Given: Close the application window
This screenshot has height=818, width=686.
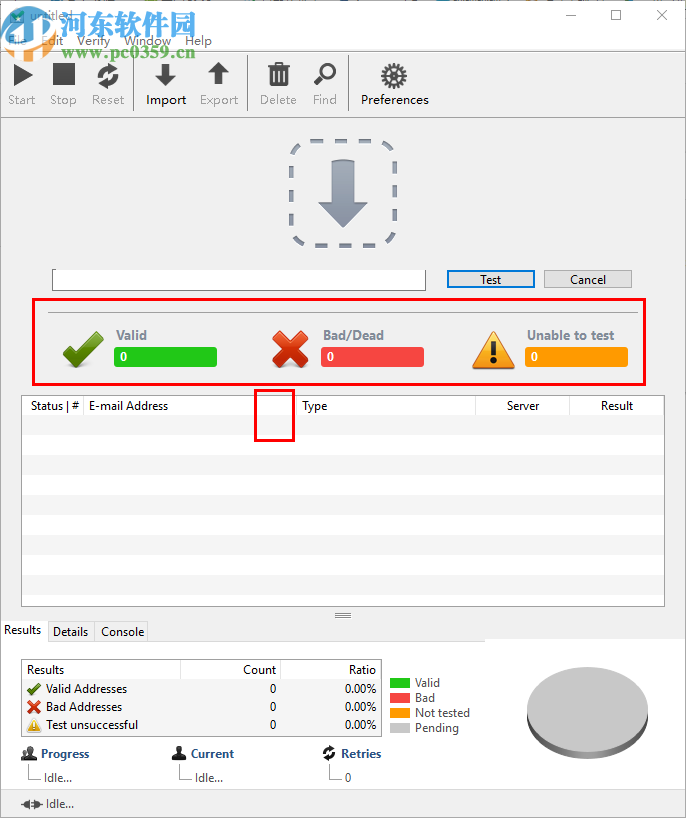Looking at the screenshot, I should tap(662, 15).
